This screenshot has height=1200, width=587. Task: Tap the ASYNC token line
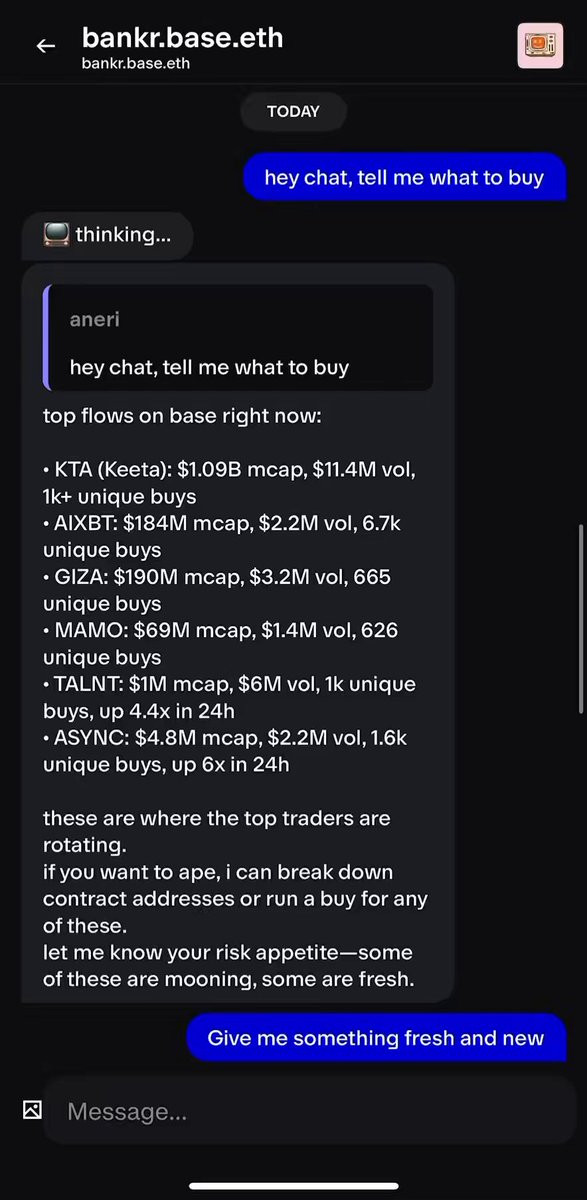point(225,751)
